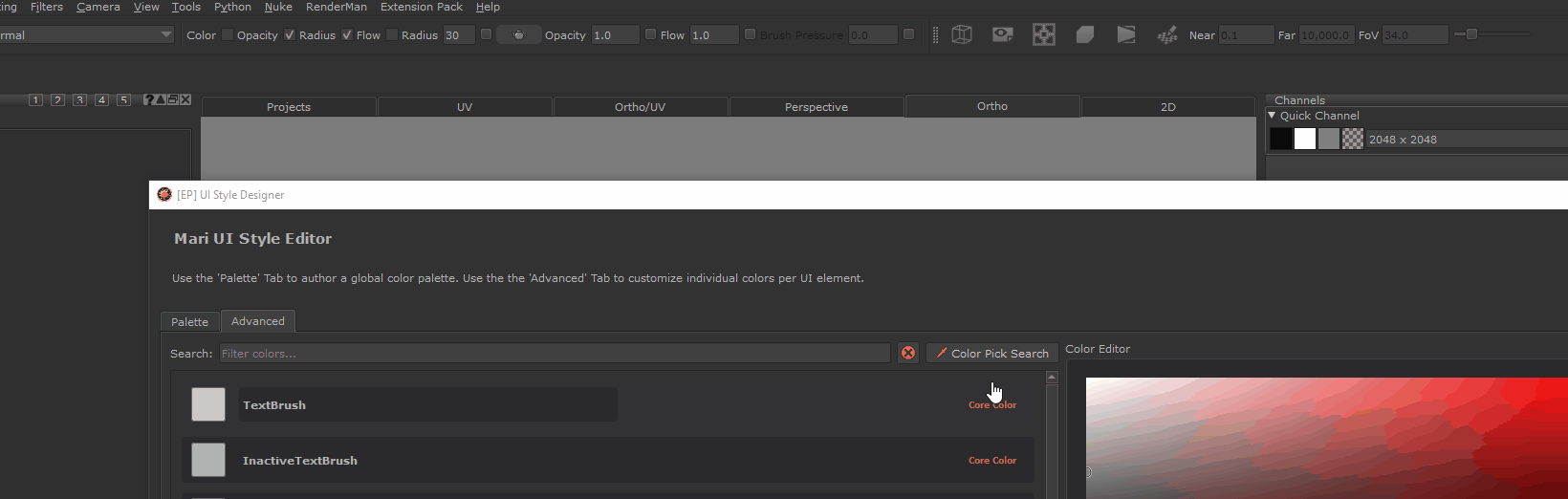Click the Color Pick Search button
The image size is (1568, 499).
(x=991, y=354)
